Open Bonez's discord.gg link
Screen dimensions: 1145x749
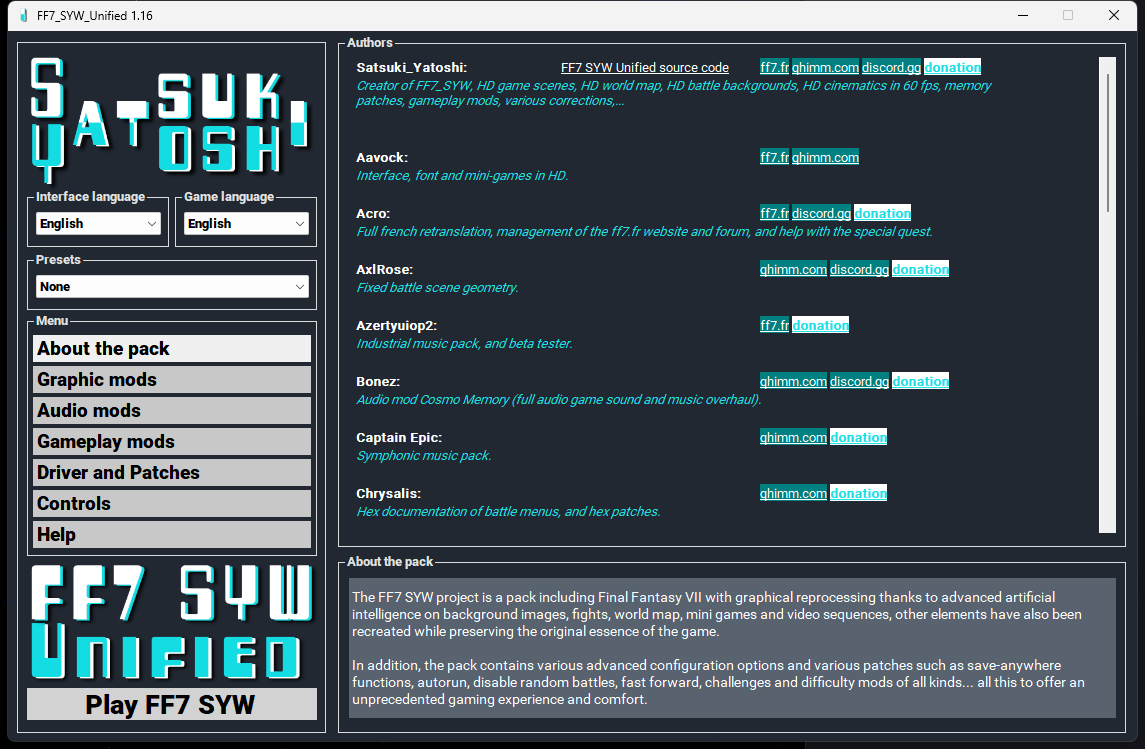tap(859, 381)
